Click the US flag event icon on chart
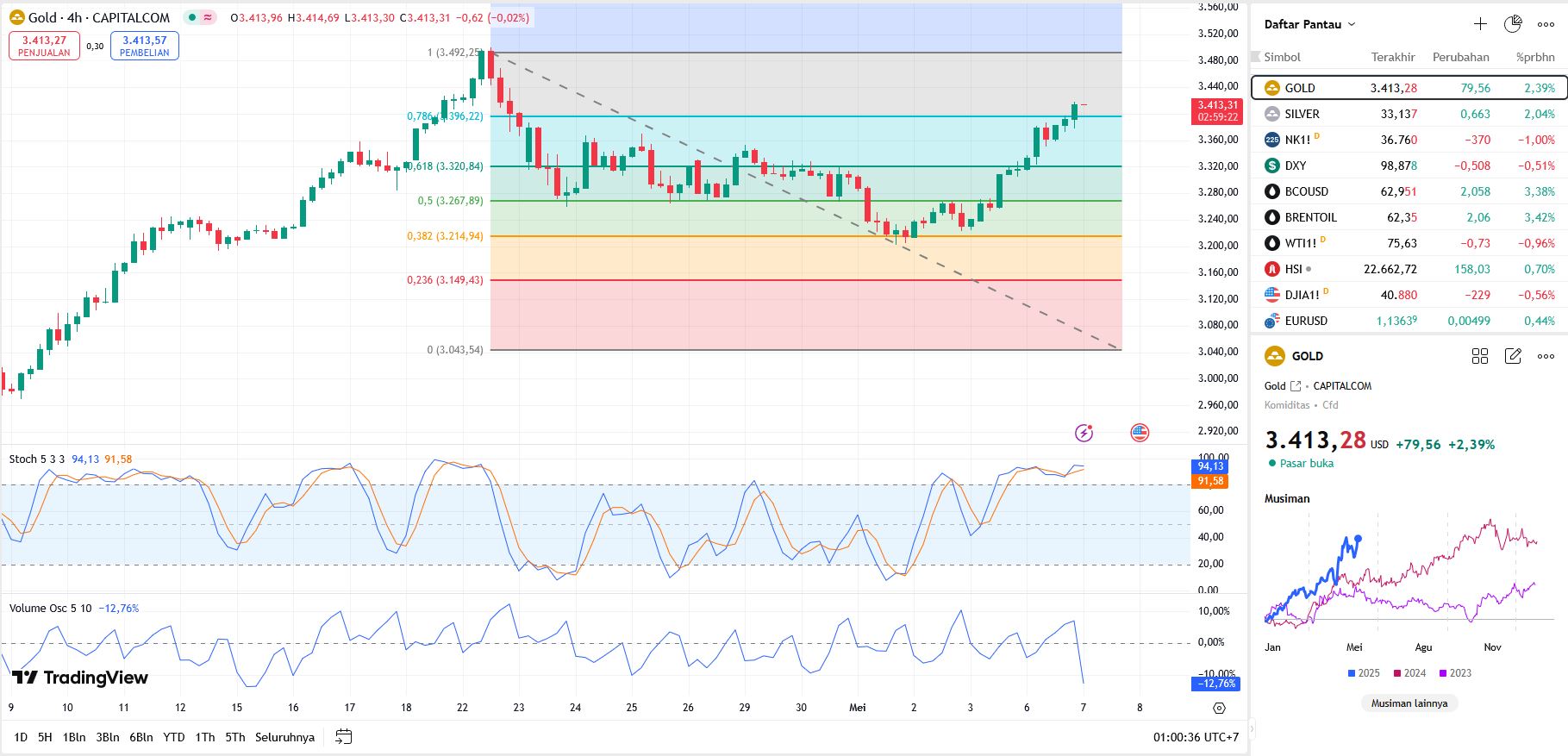The width and height of the screenshot is (1568, 756). tap(1140, 433)
